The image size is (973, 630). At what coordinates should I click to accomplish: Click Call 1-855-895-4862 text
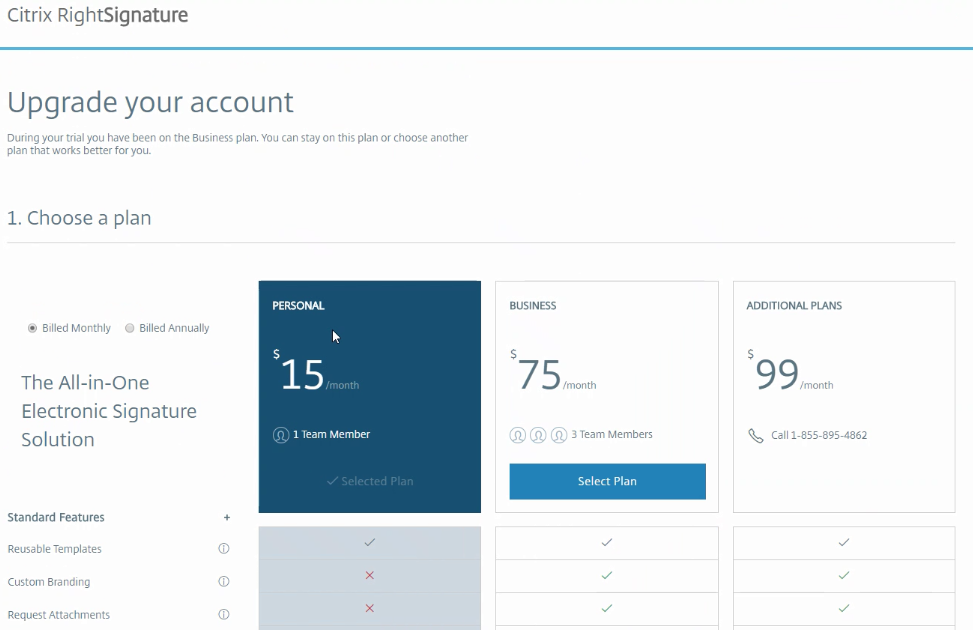coord(819,435)
